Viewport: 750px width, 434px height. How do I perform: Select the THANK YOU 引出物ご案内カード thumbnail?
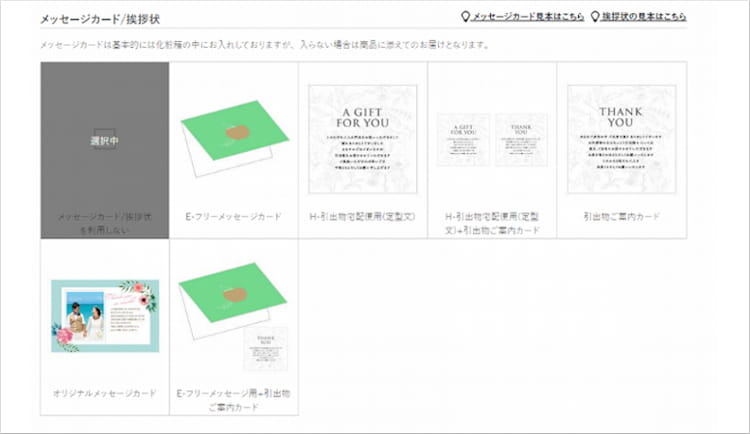[x=622, y=139]
